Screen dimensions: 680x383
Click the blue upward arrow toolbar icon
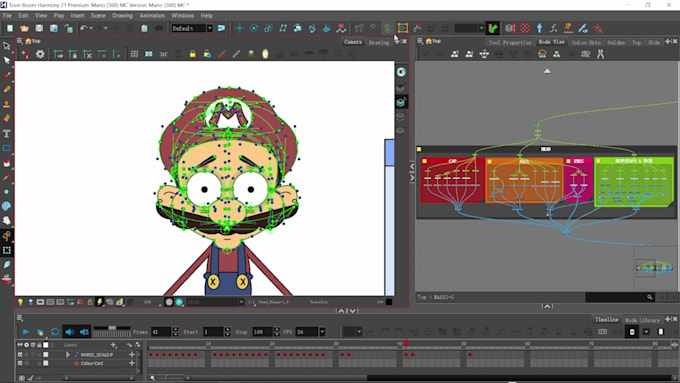click(539, 29)
